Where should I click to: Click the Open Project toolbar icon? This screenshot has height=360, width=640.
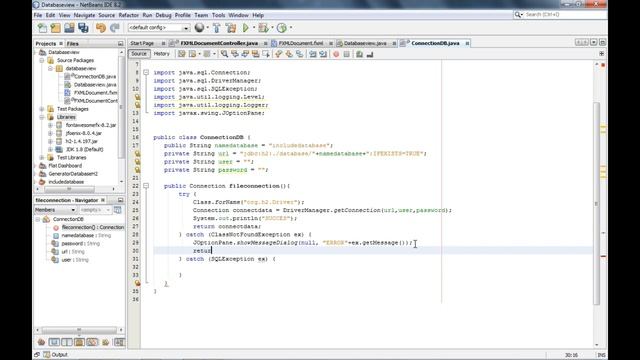pyautogui.click(x=69, y=28)
